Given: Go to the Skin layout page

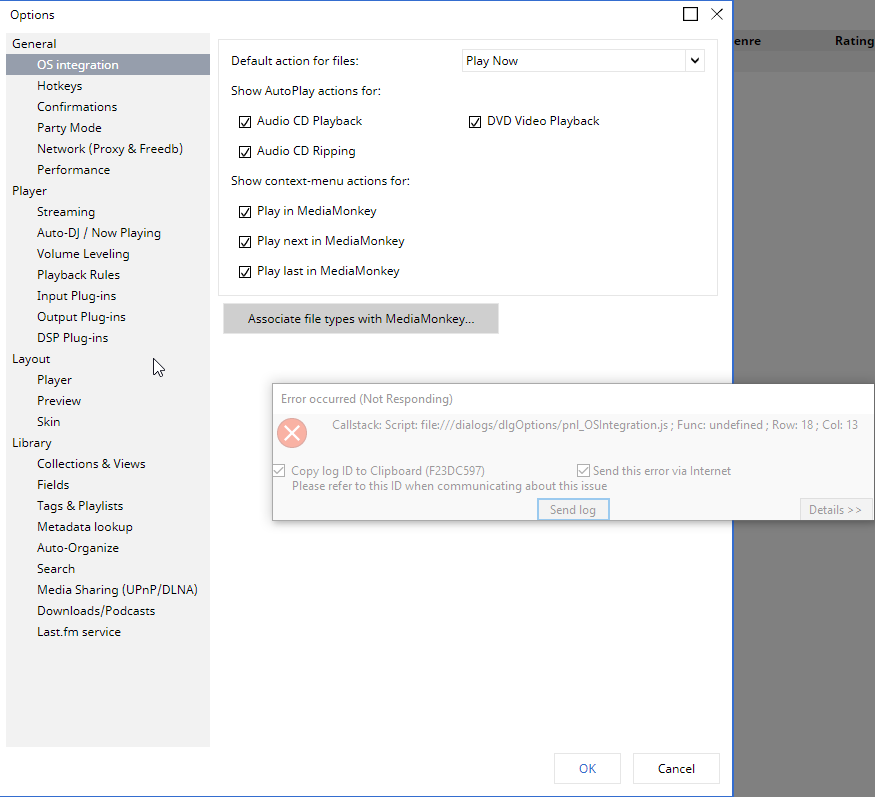Looking at the screenshot, I should pyautogui.click(x=49, y=422).
